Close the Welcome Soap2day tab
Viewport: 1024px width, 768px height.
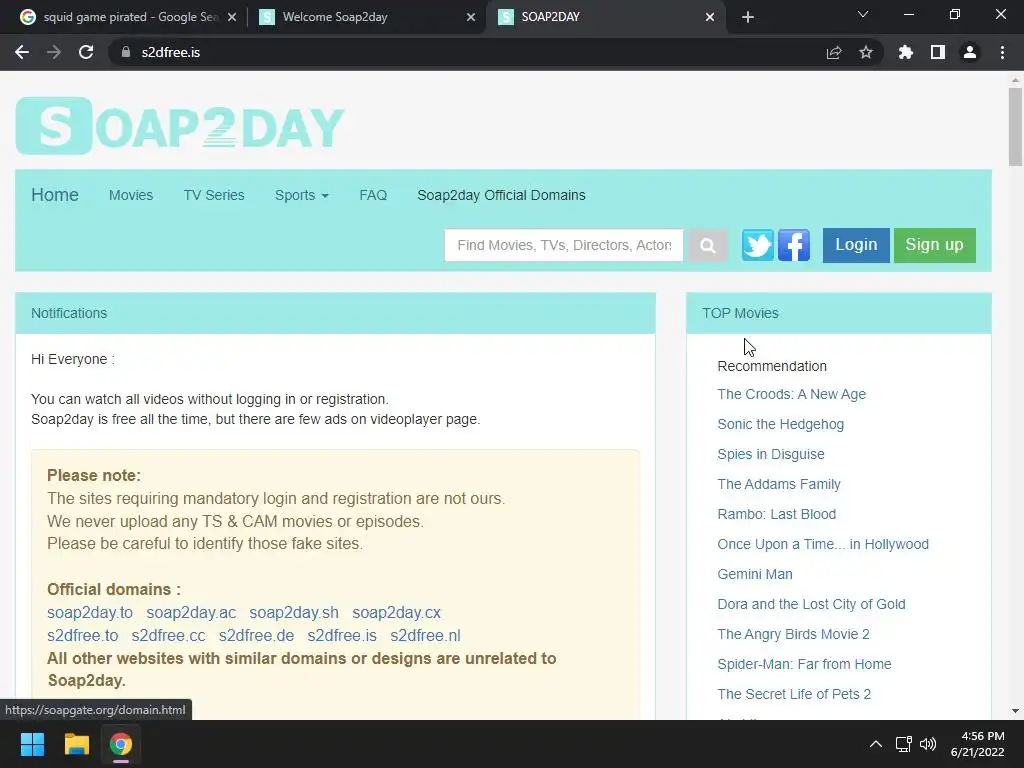(471, 17)
